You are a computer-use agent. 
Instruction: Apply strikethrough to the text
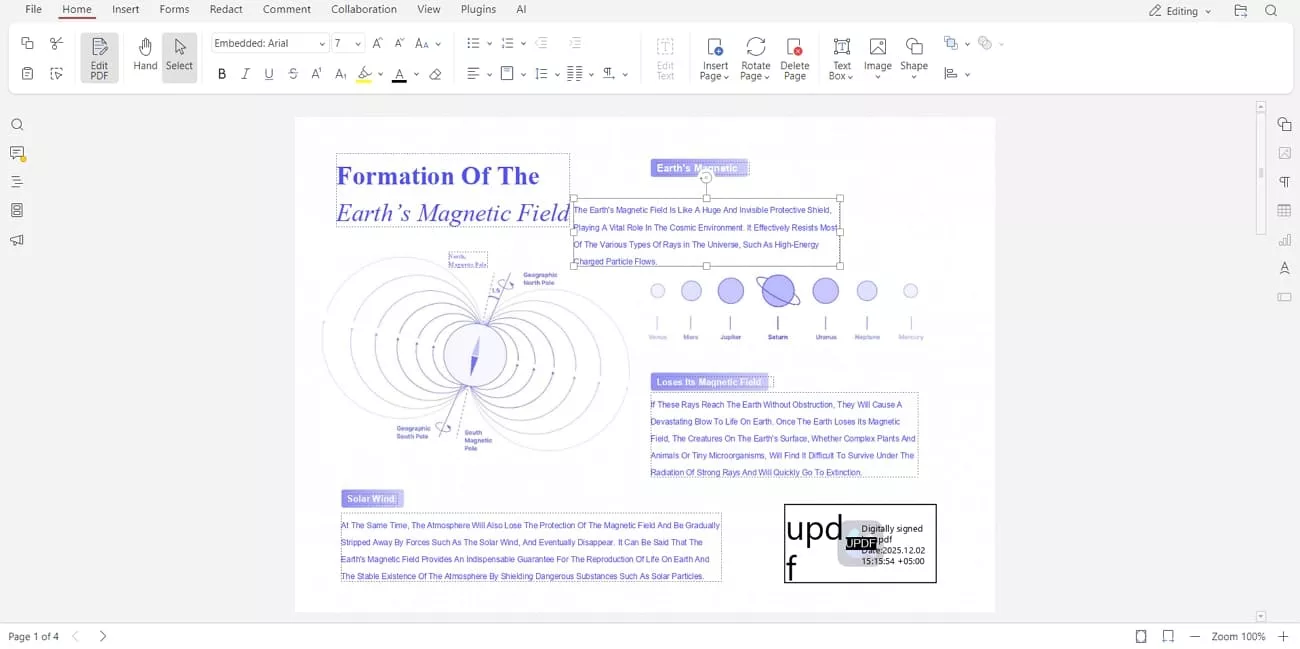[293, 73]
